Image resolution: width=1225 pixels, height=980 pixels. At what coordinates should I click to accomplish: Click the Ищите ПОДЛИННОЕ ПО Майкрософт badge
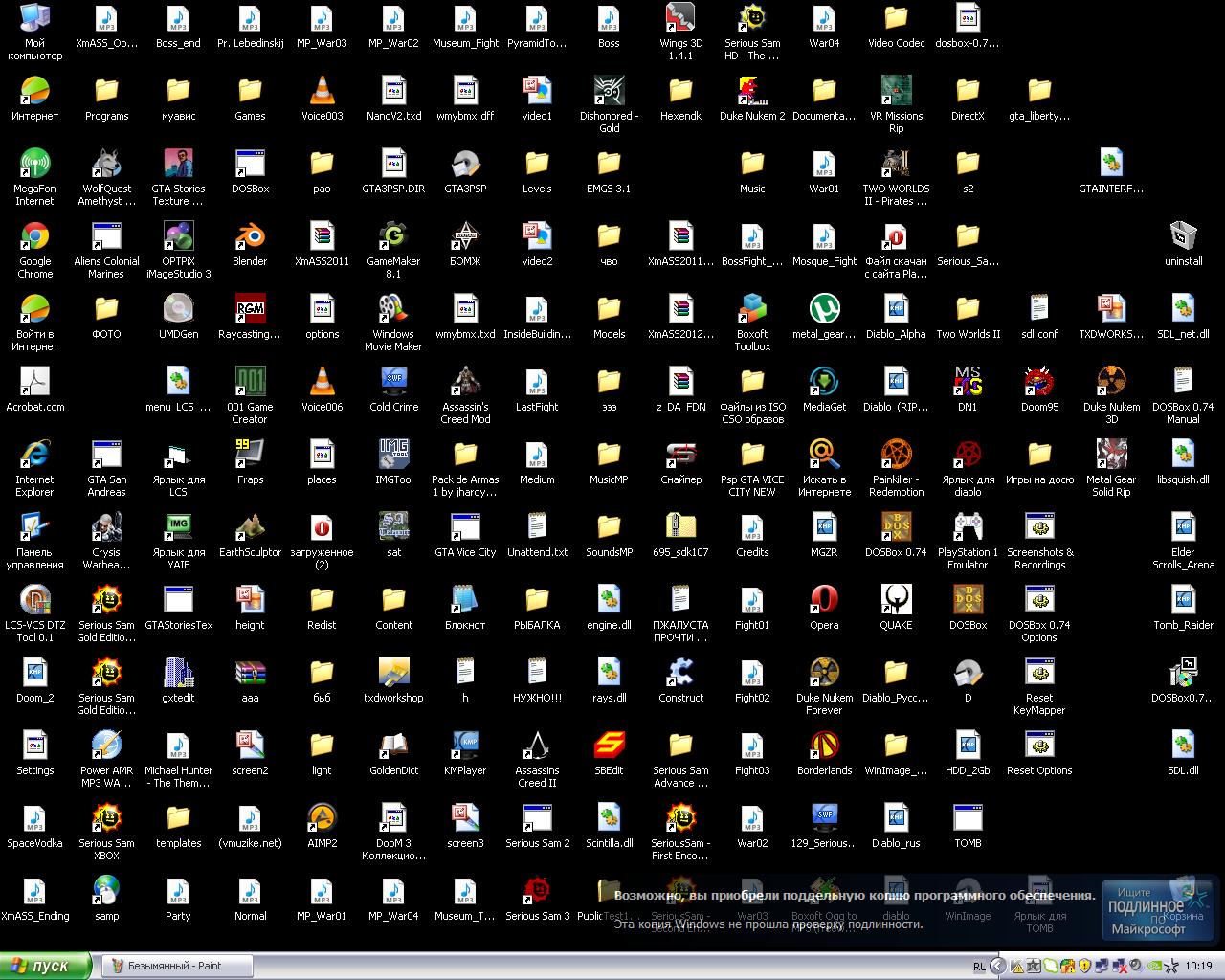click(1159, 910)
